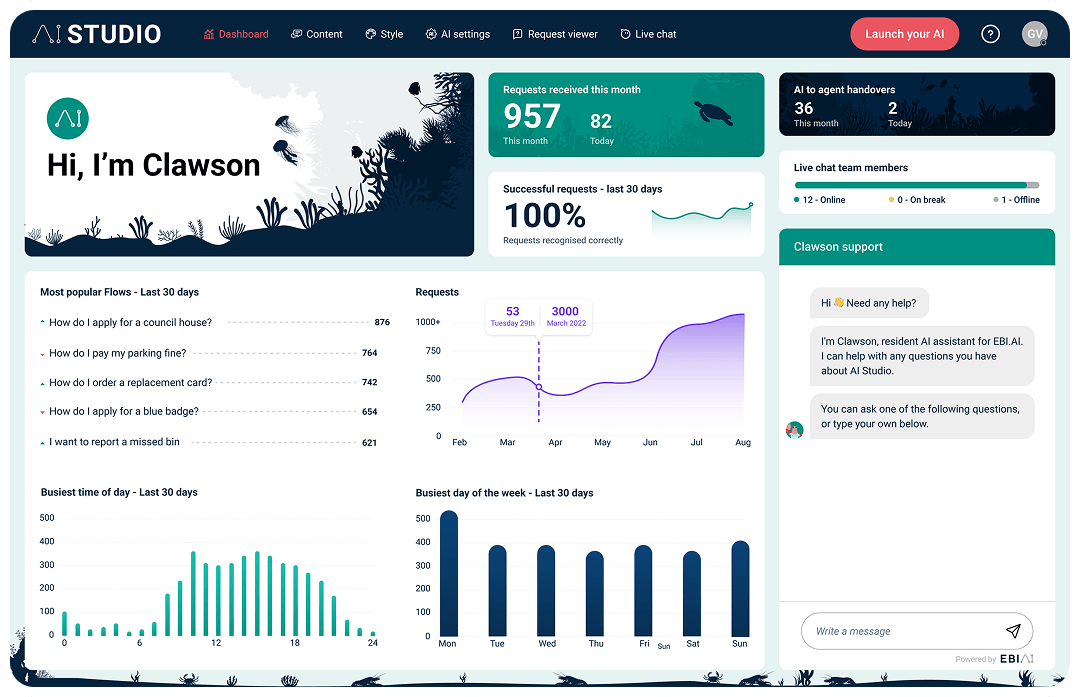Image resolution: width=1080 pixels, height=697 pixels.
Task: Open the Request viewer
Action: (x=555, y=34)
